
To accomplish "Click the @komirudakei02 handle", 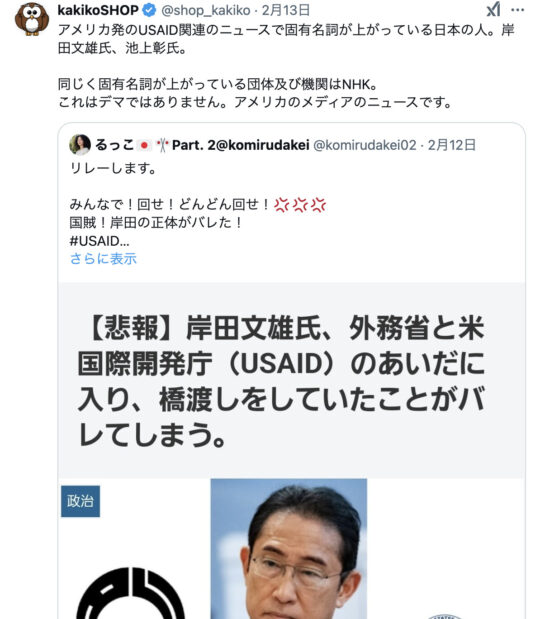I will (x=365, y=145).
